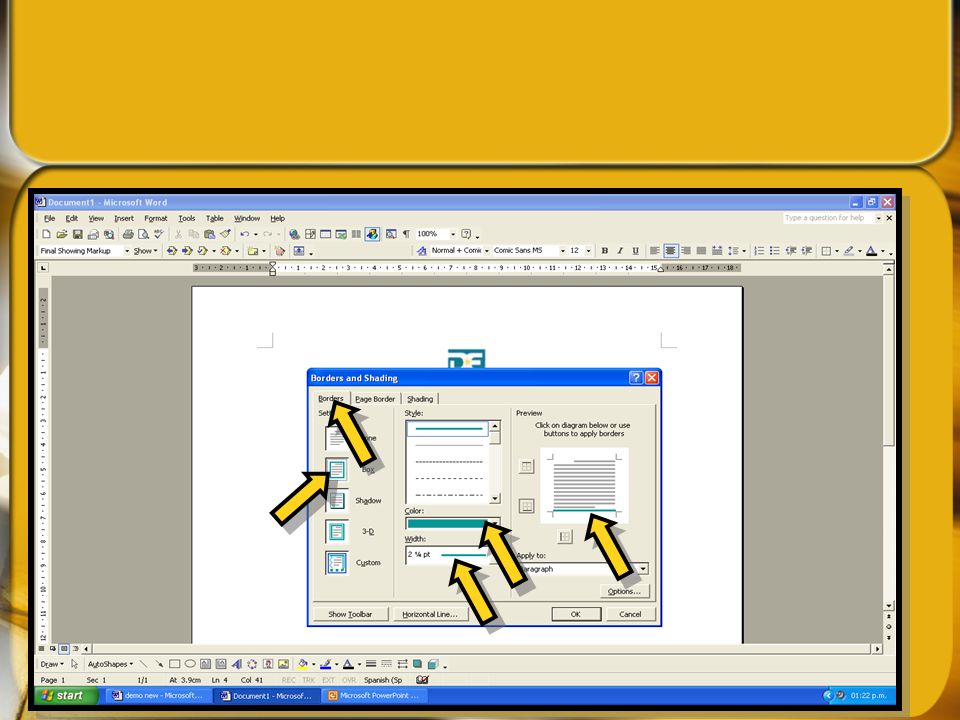
Task: Switch to the Page Border tab
Action: [375, 399]
